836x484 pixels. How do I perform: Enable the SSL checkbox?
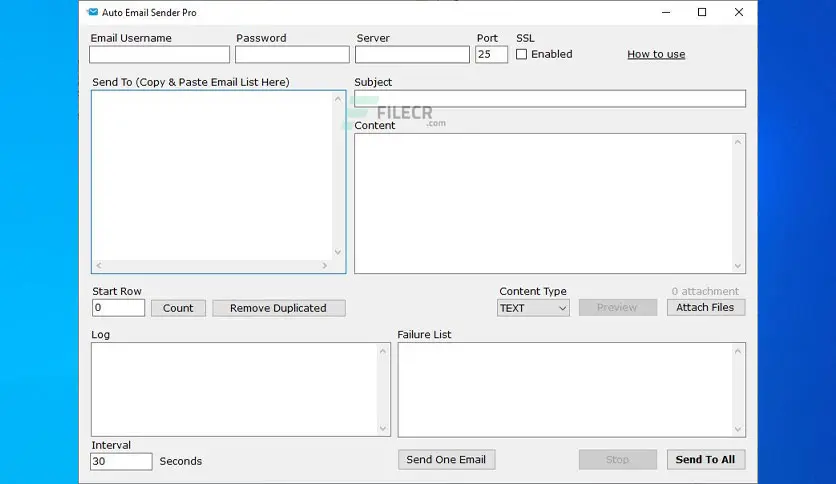(x=521, y=54)
